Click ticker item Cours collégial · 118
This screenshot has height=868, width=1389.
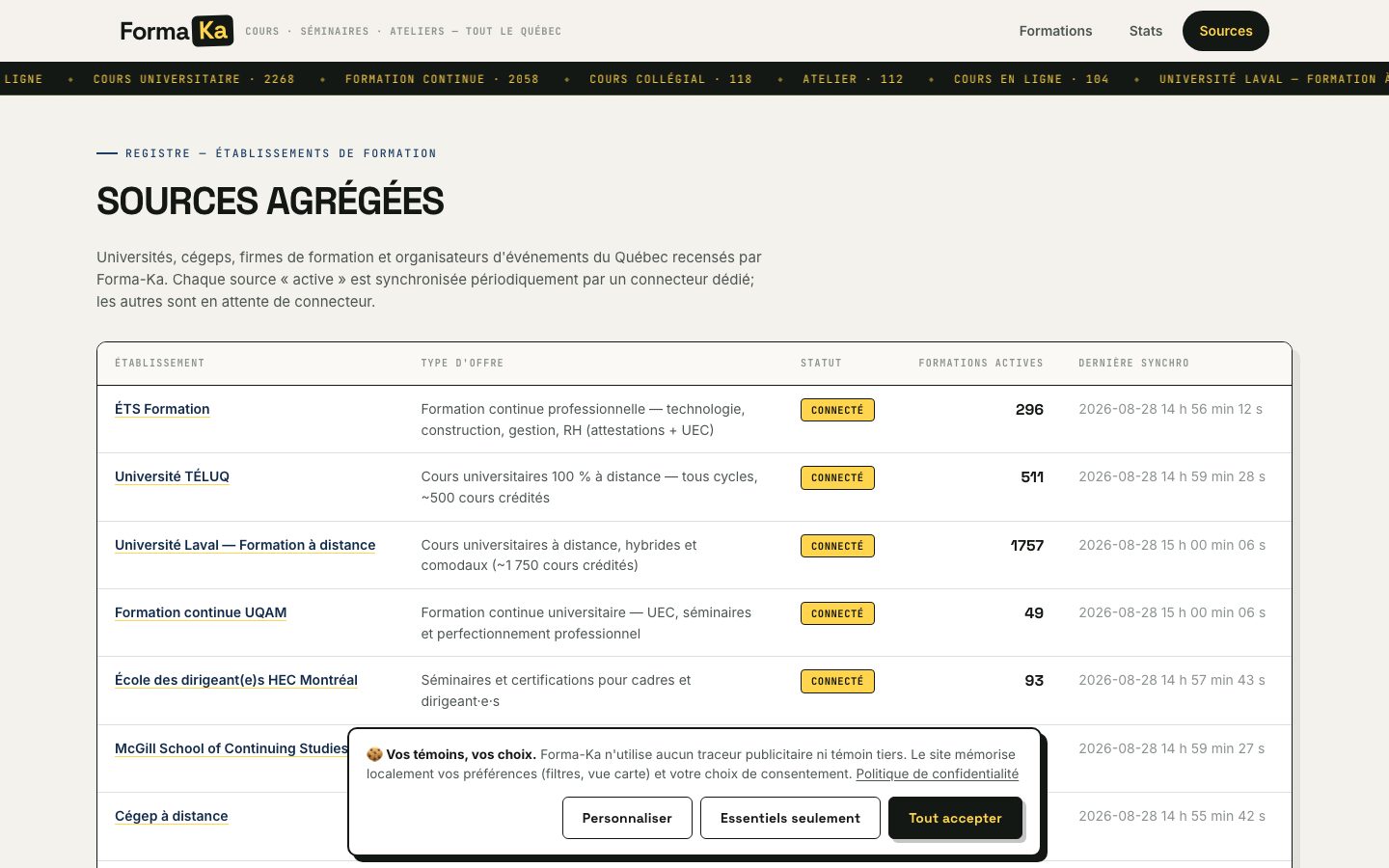coord(670,79)
